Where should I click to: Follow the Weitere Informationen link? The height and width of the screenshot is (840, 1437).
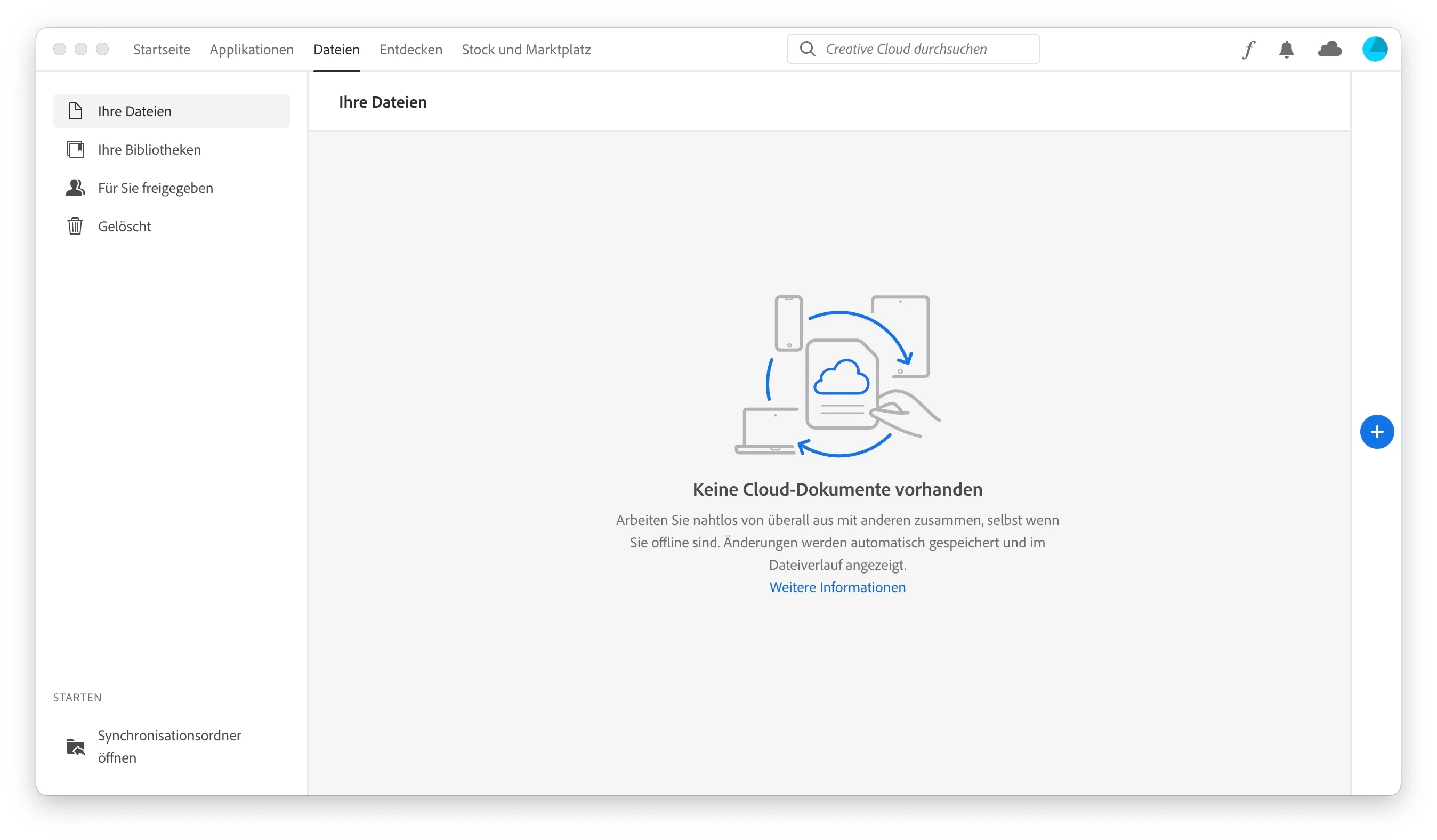tap(837, 587)
